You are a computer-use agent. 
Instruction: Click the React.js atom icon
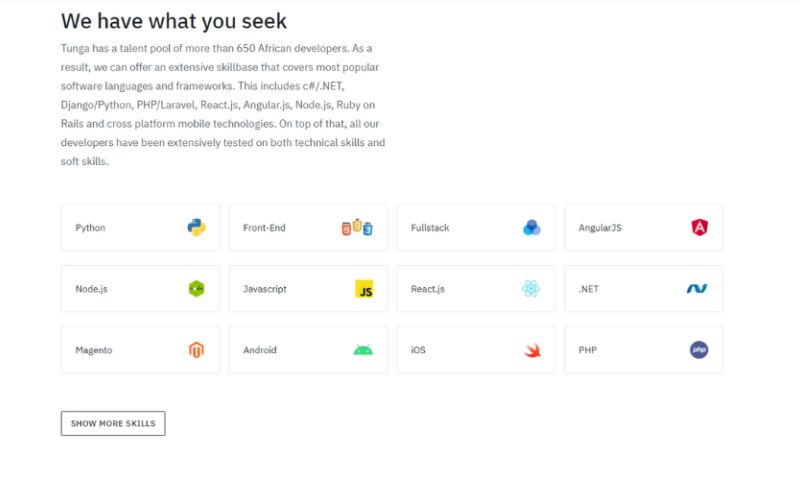click(x=531, y=289)
